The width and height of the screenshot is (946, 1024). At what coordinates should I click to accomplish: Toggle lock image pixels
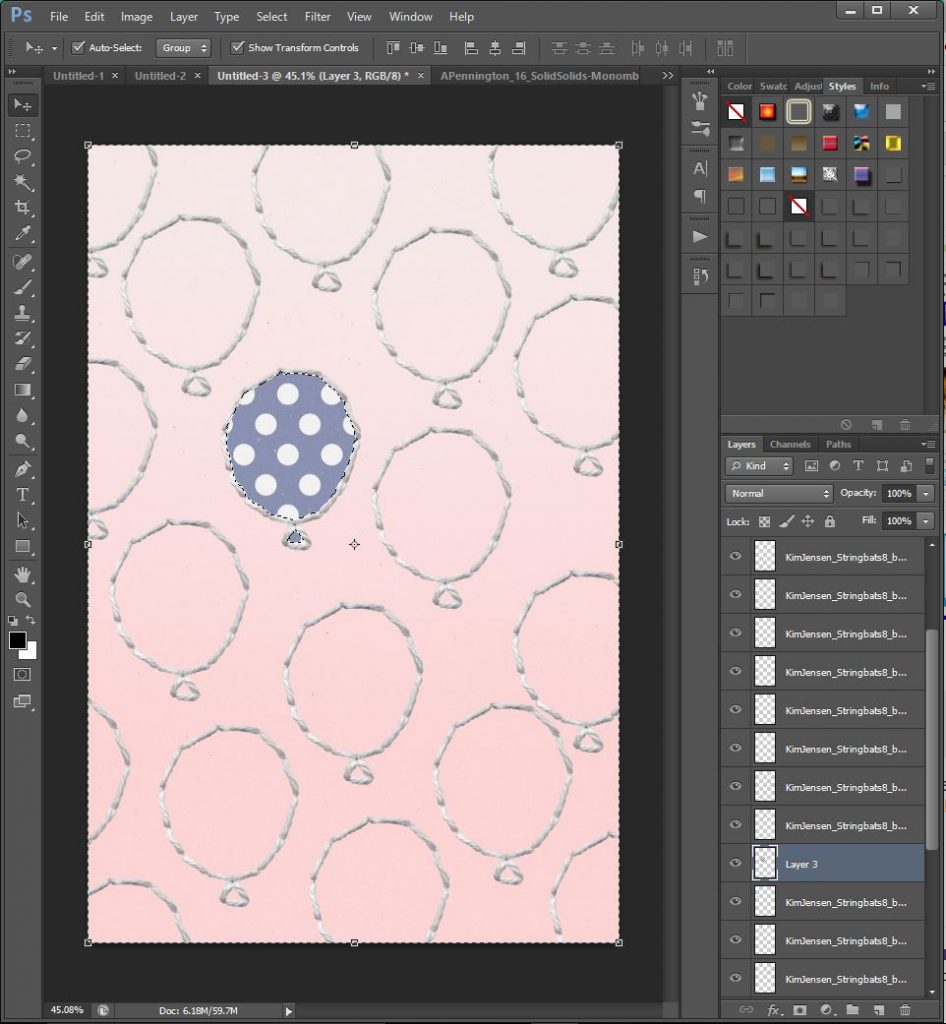(787, 521)
